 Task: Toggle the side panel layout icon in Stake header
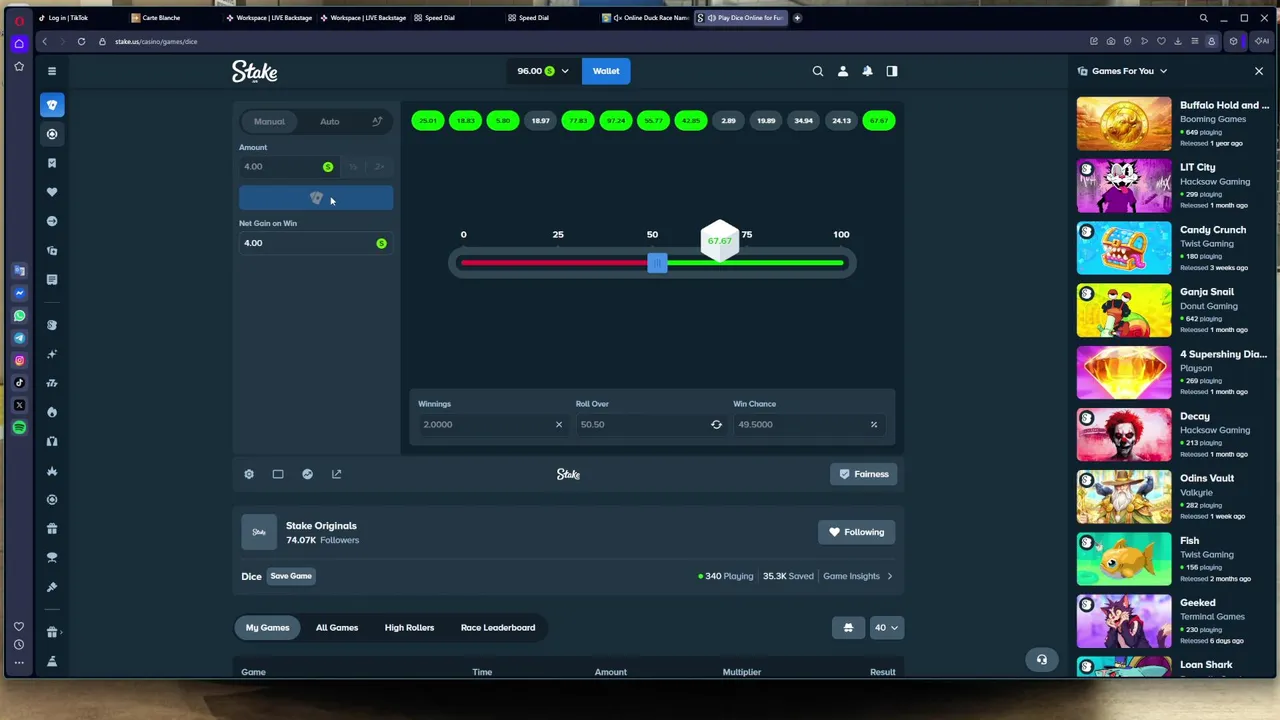point(892,71)
